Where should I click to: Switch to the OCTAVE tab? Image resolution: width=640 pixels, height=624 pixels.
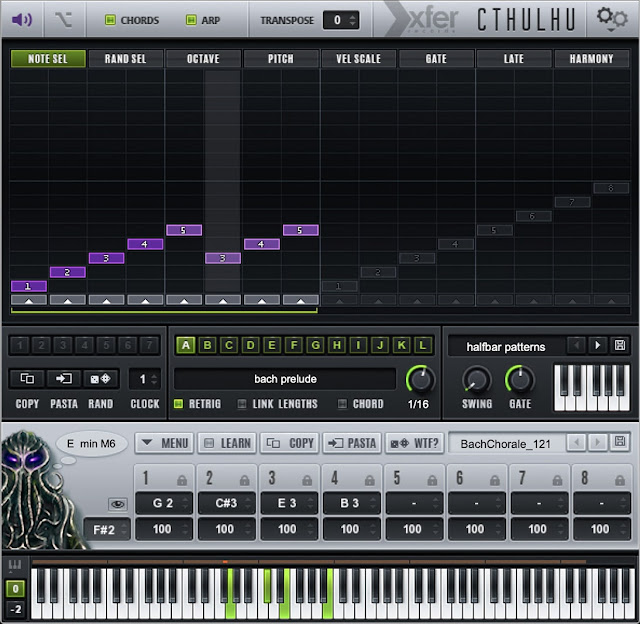tap(203, 59)
